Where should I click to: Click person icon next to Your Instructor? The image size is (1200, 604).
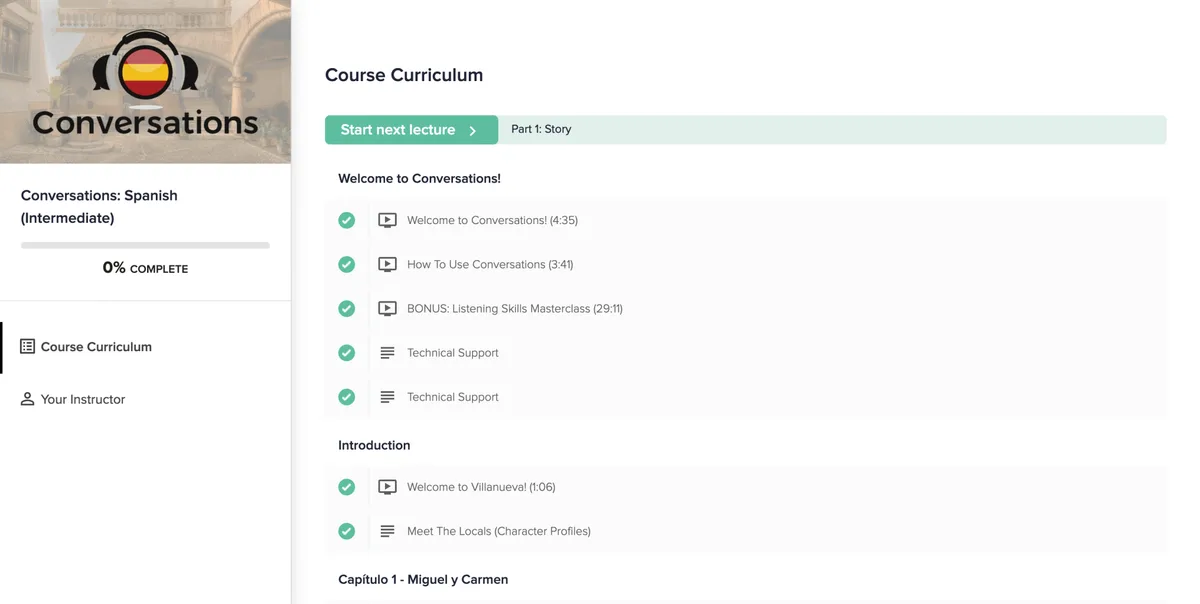(27, 399)
